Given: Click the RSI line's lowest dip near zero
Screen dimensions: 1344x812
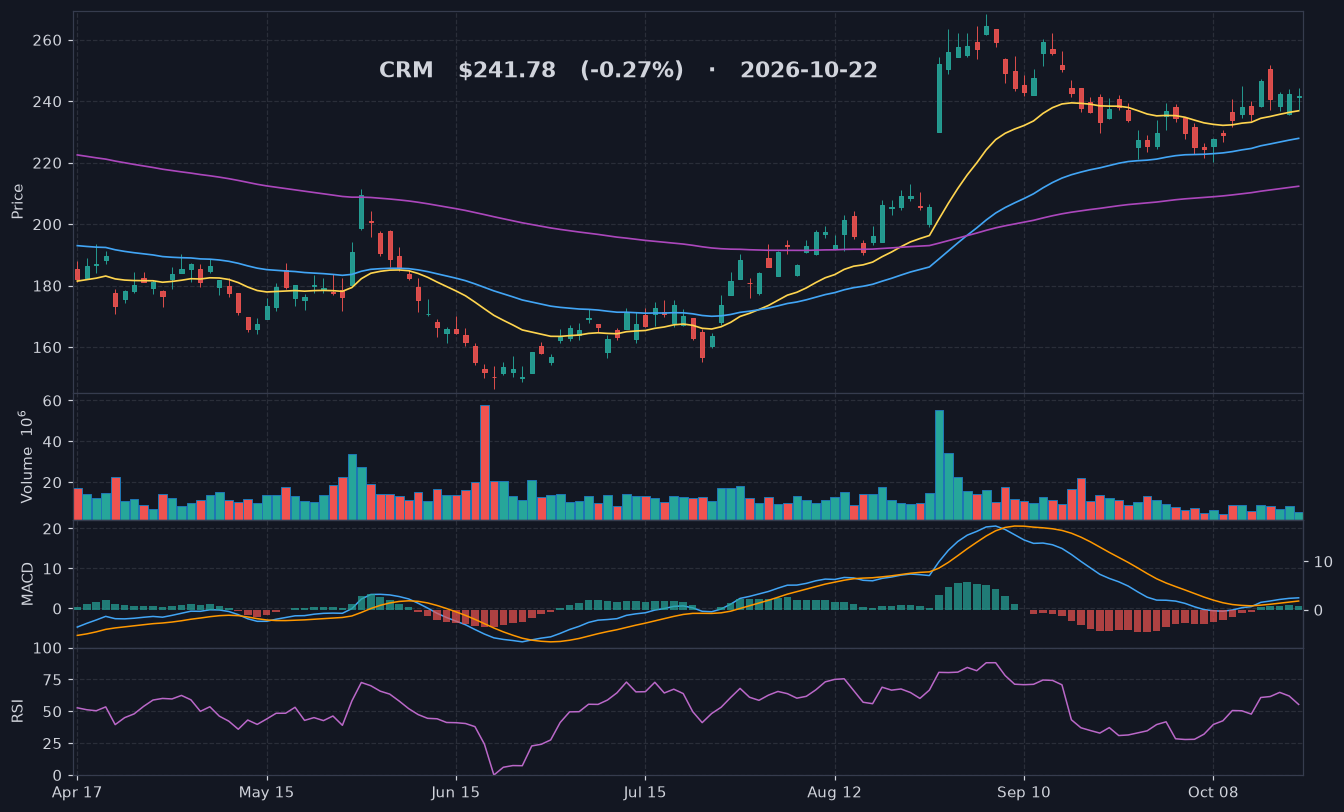Looking at the screenshot, I should point(494,773).
